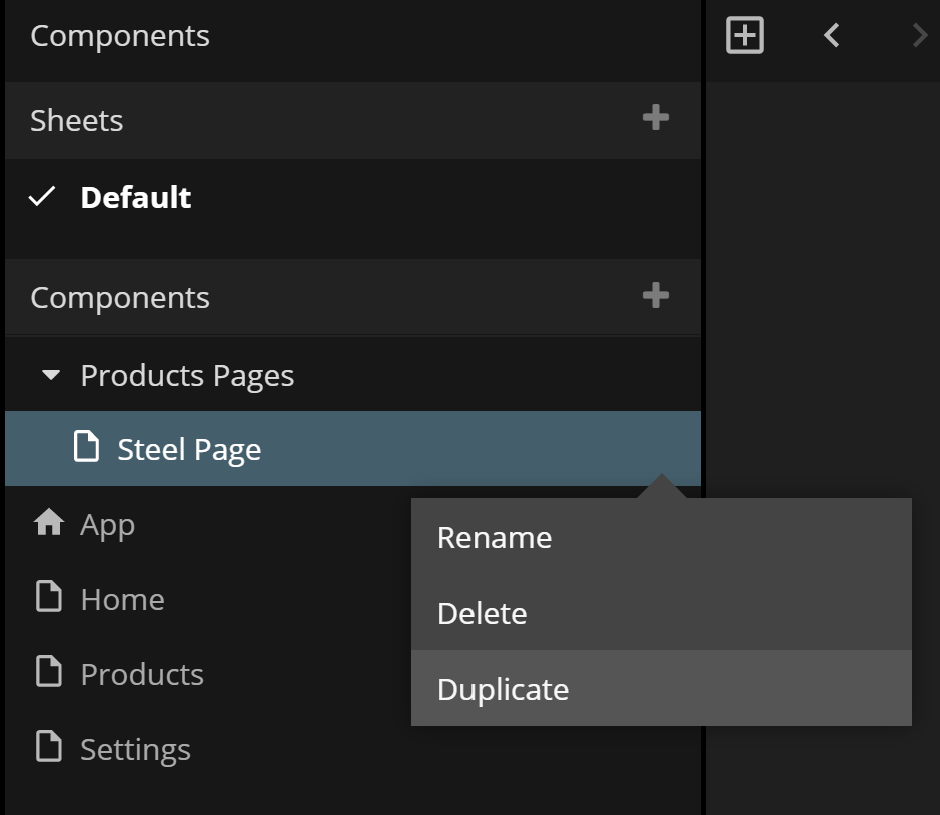Click the add-box icon in top toolbar

[x=744, y=36]
